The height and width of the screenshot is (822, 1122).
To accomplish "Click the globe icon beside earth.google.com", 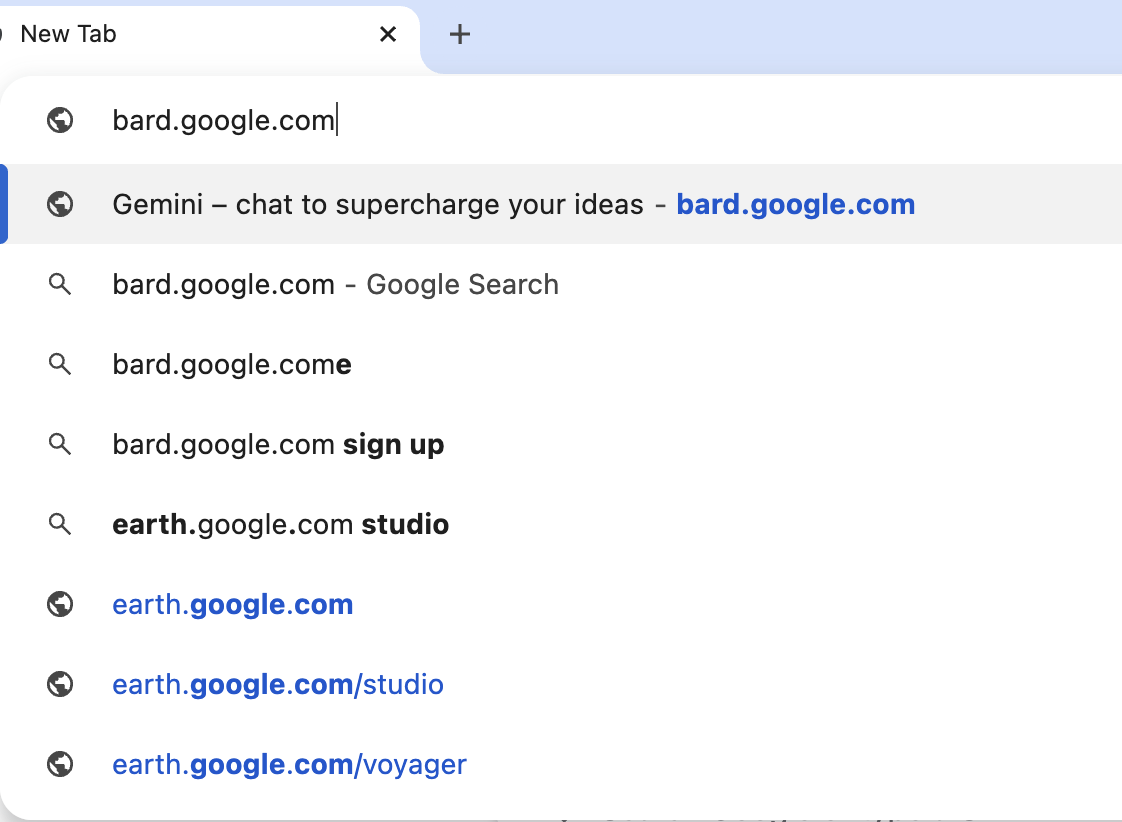I will tap(60, 605).
